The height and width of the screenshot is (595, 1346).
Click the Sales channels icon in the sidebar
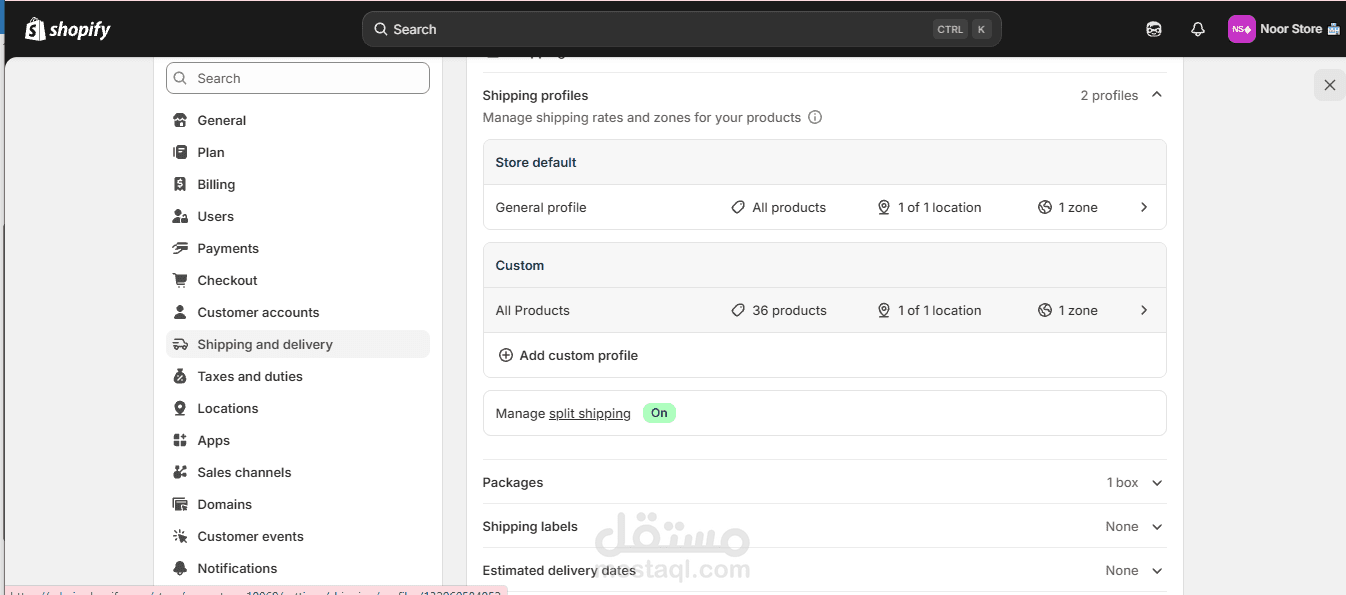click(180, 472)
